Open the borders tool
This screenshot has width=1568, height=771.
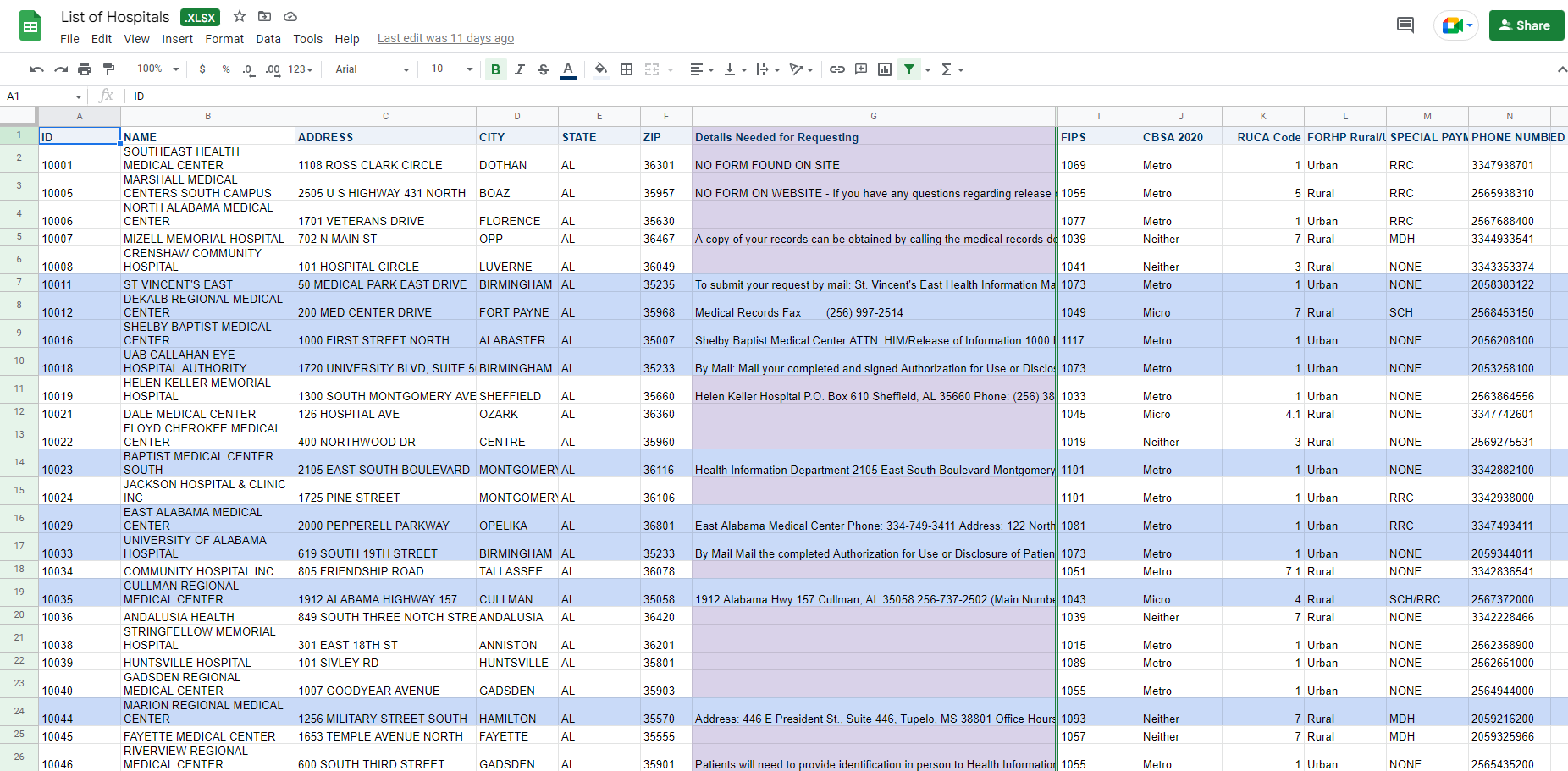coord(627,69)
